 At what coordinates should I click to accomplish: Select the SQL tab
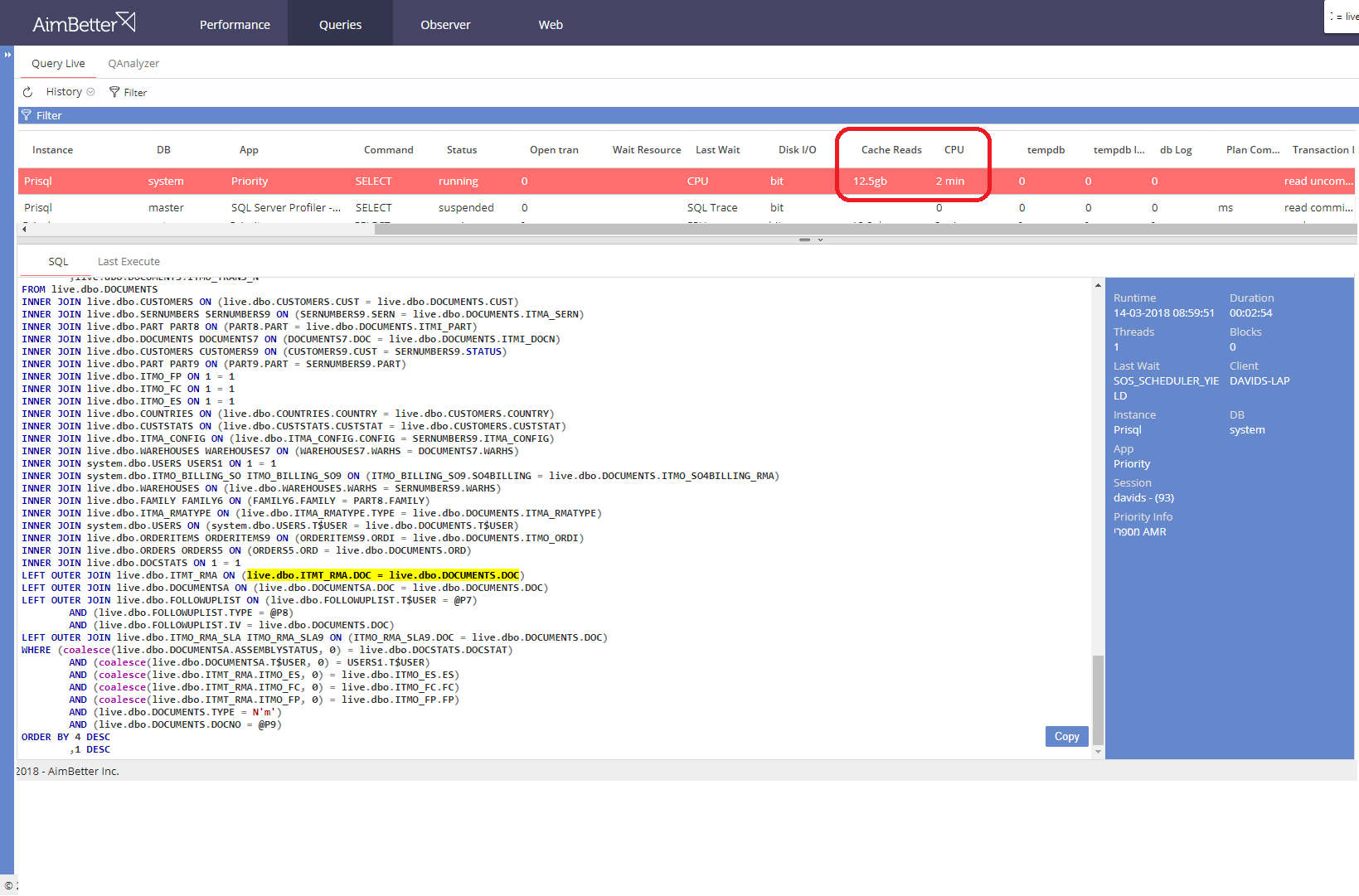coord(58,261)
